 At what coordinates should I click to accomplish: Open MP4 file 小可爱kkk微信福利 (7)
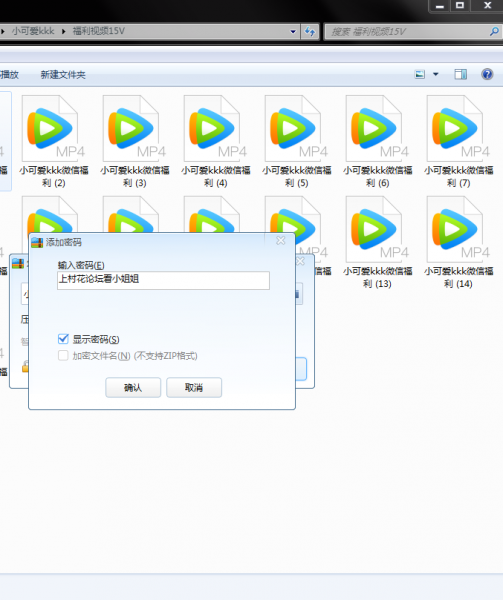(x=459, y=142)
